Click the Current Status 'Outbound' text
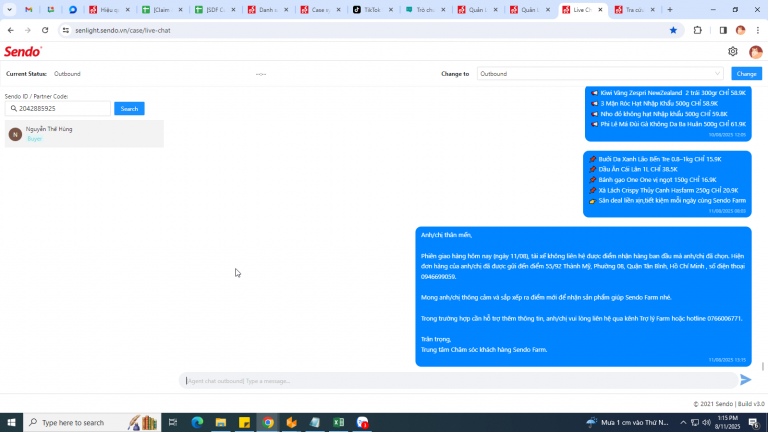 pos(67,74)
